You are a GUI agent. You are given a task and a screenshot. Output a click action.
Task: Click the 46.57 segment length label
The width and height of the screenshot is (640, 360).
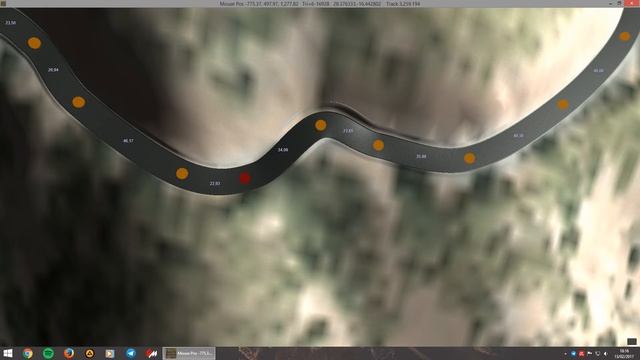coord(128,141)
